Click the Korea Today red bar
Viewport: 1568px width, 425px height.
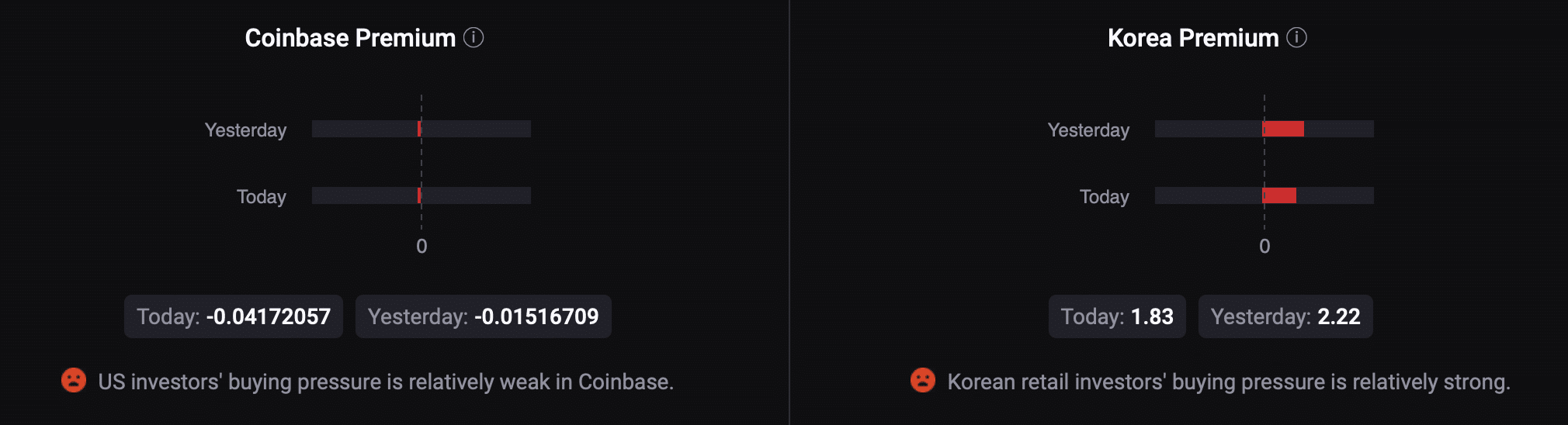pyautogui.click(x=1279, y=195)
